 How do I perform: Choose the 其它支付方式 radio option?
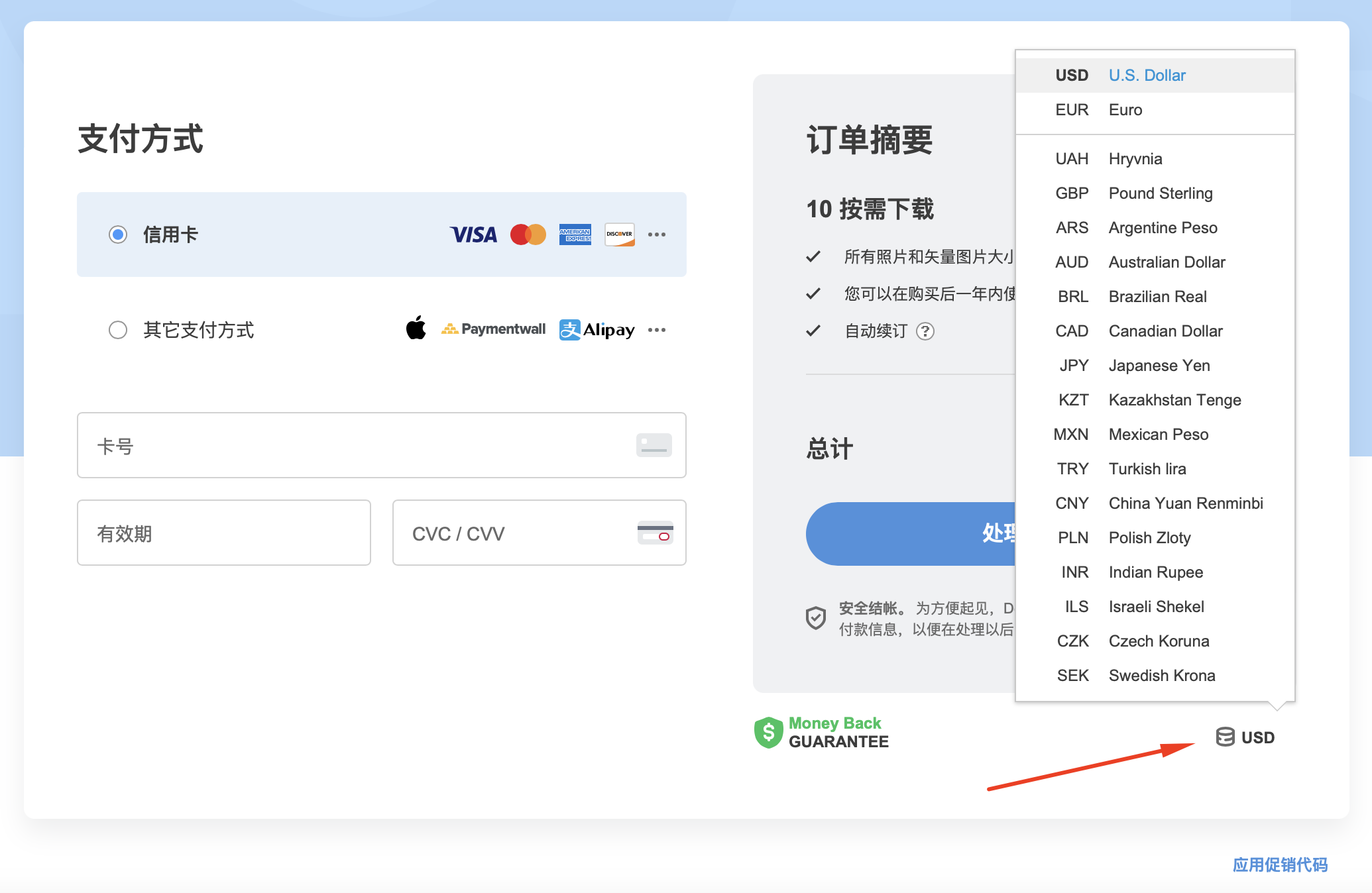pos(117,330)
